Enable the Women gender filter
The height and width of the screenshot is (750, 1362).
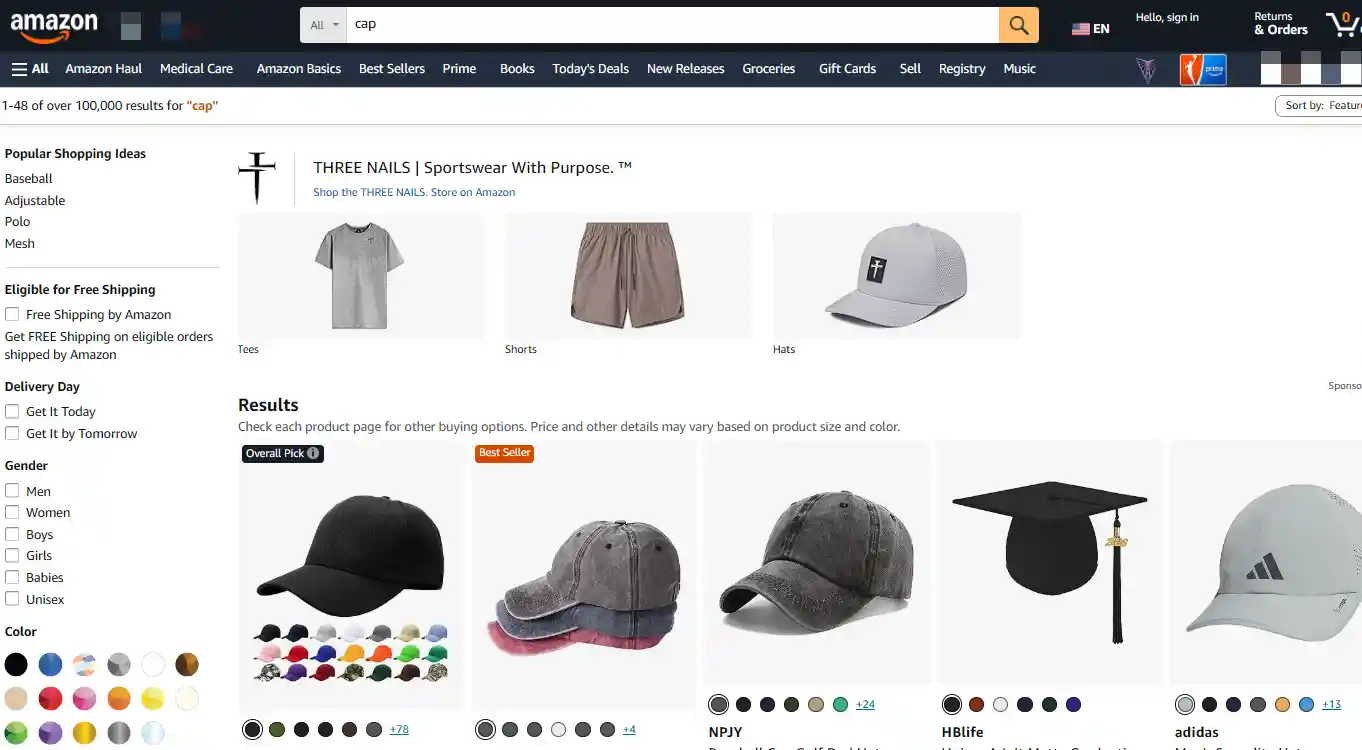pos(12,512)
